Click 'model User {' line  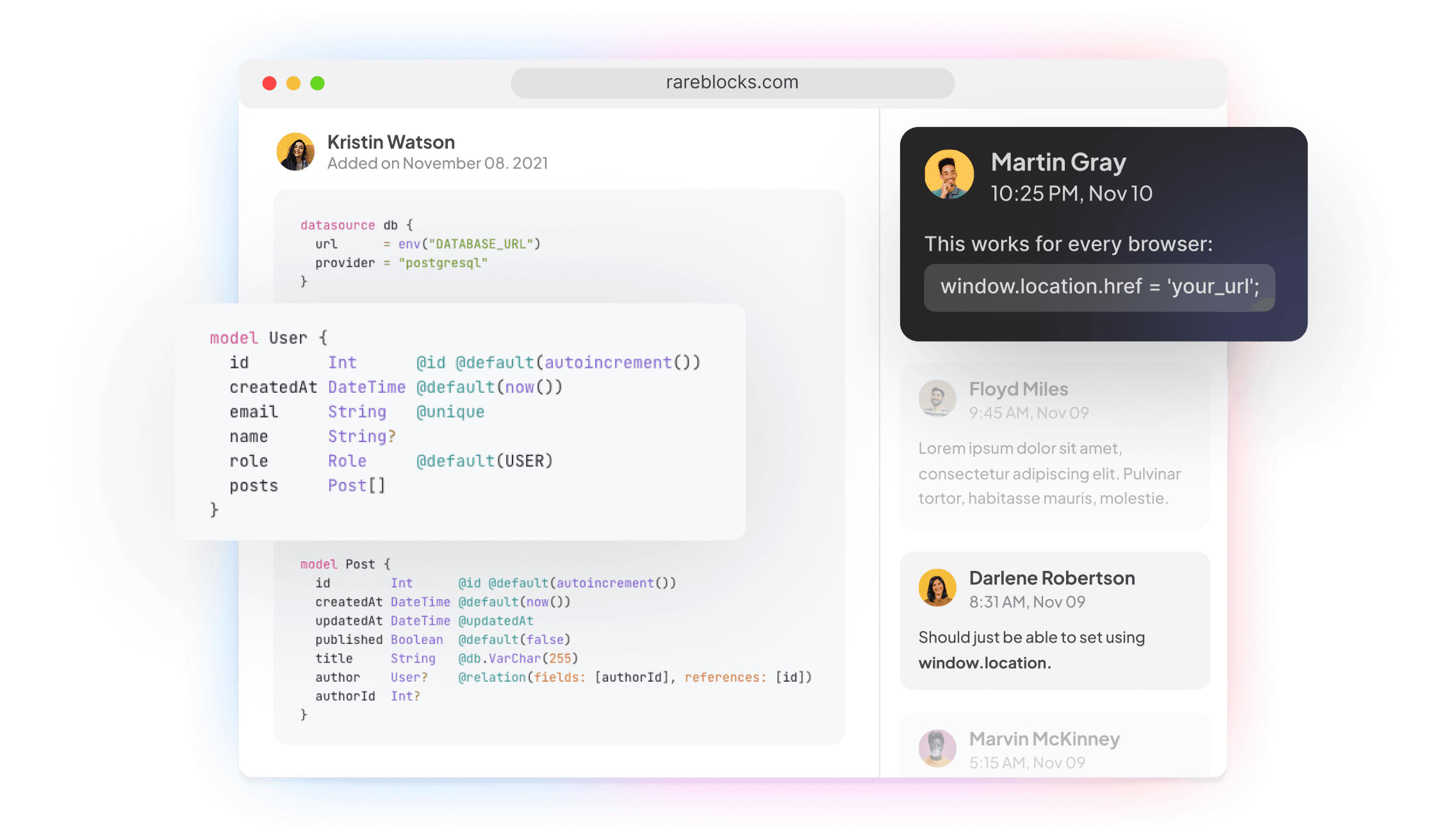[x=269, y=338]
